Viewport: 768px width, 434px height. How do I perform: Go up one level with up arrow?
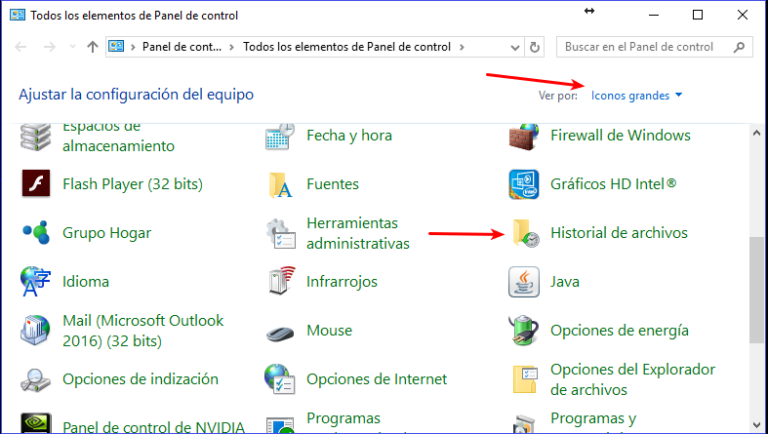(93, 47)
